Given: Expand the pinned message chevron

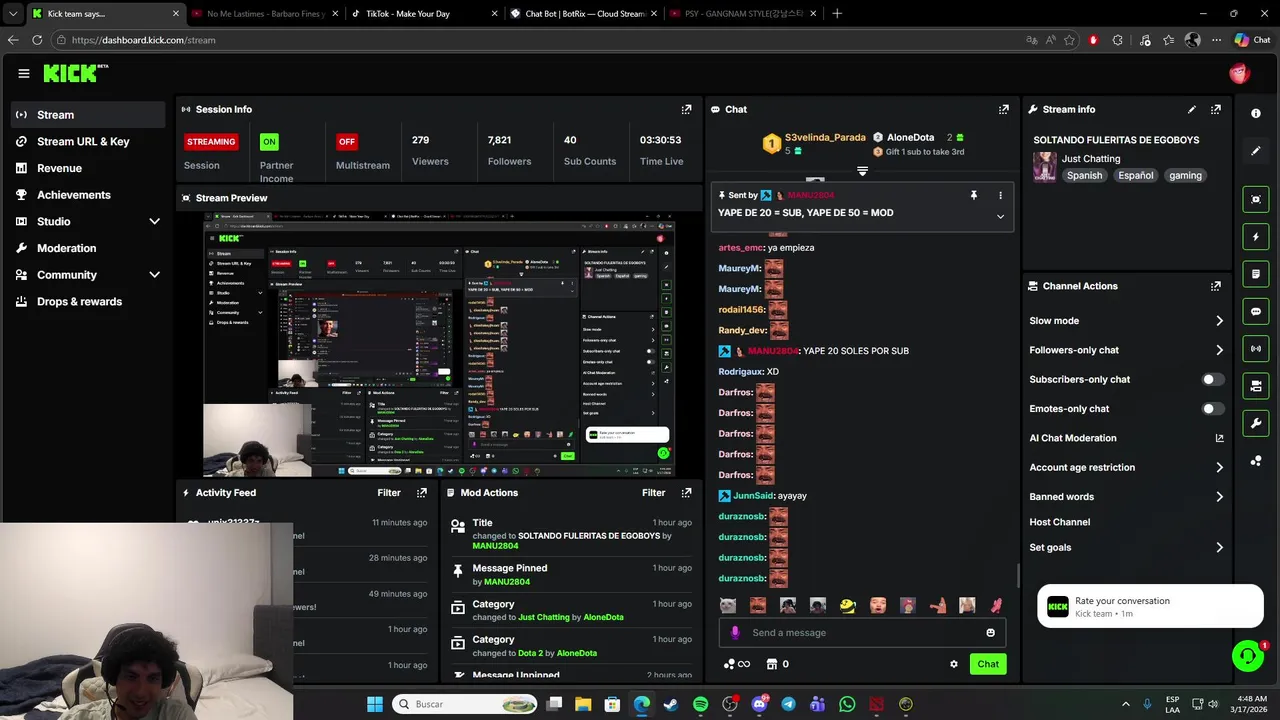Looking at the screenshot, I should click(1000, 216).
